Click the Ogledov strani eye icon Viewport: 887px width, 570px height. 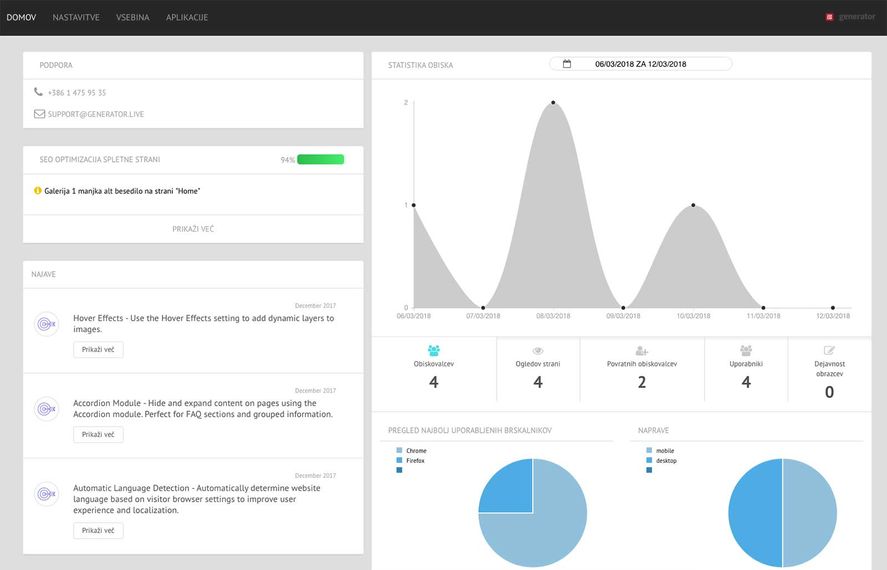tap(538, 351)
